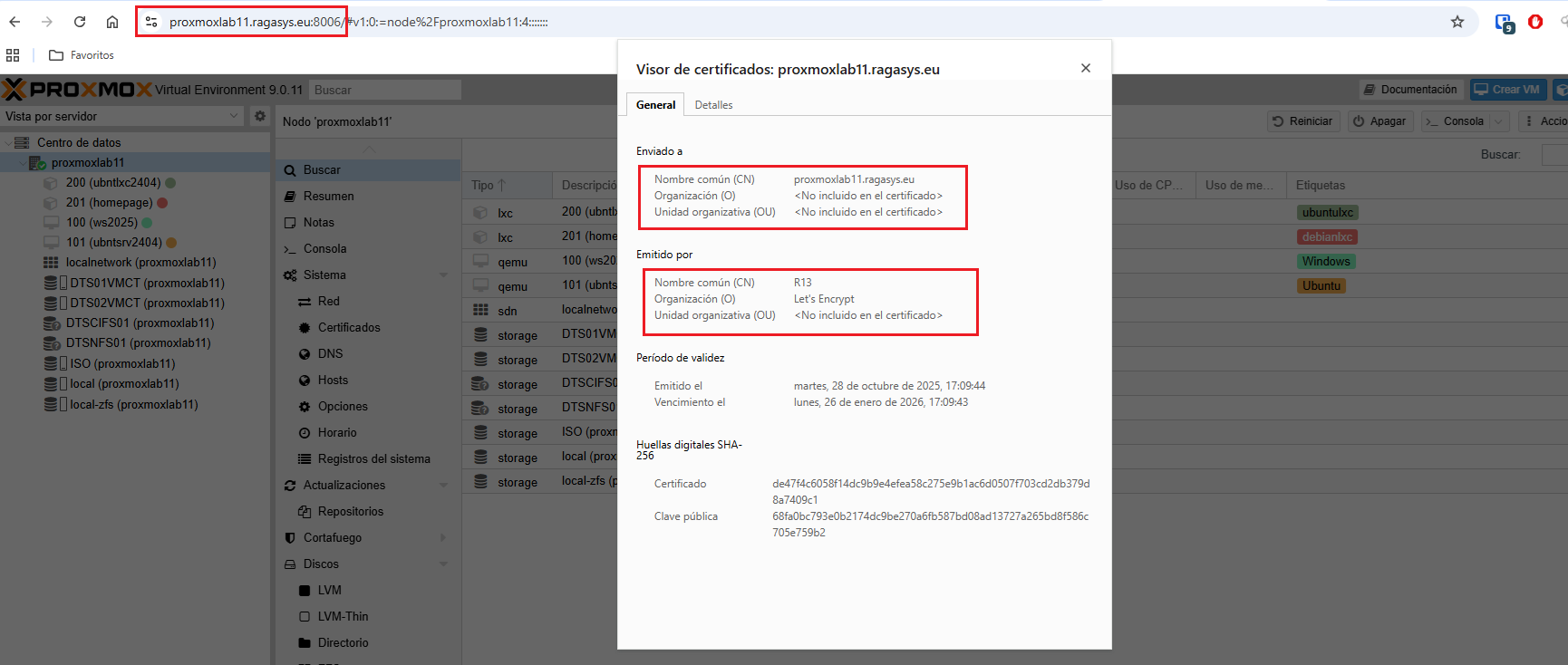
Task: Switch to the Detalles certificate tab
Action: (x=713, y=105)
